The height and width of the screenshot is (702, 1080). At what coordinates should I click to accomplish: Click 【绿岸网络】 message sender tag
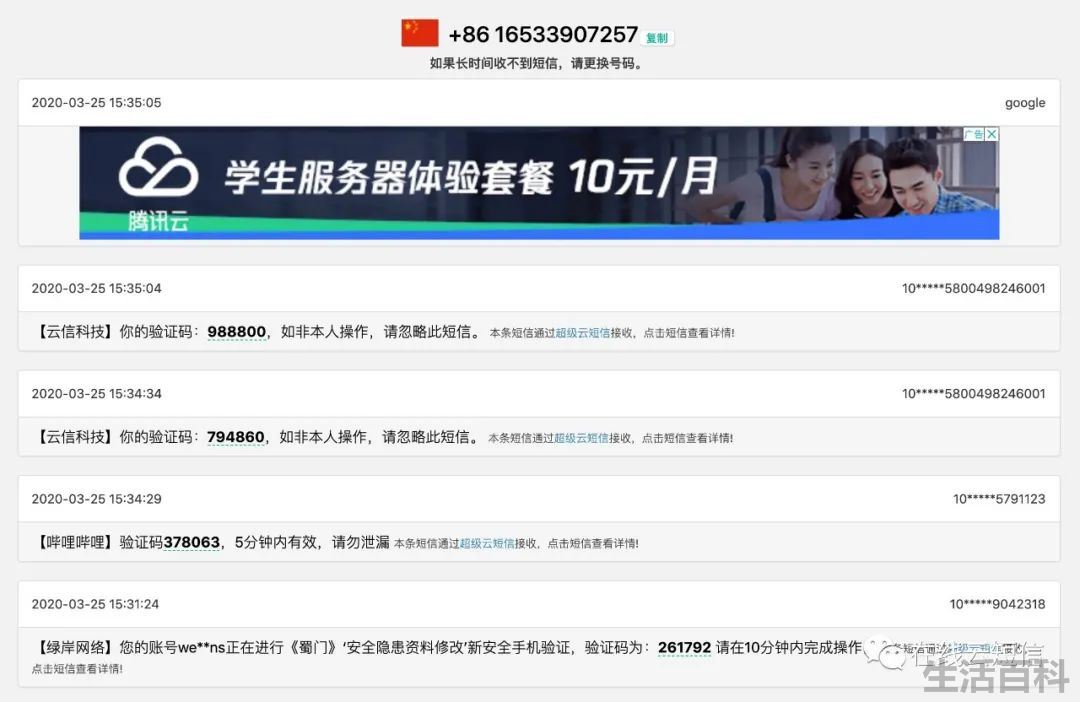(x=74, y=648)
